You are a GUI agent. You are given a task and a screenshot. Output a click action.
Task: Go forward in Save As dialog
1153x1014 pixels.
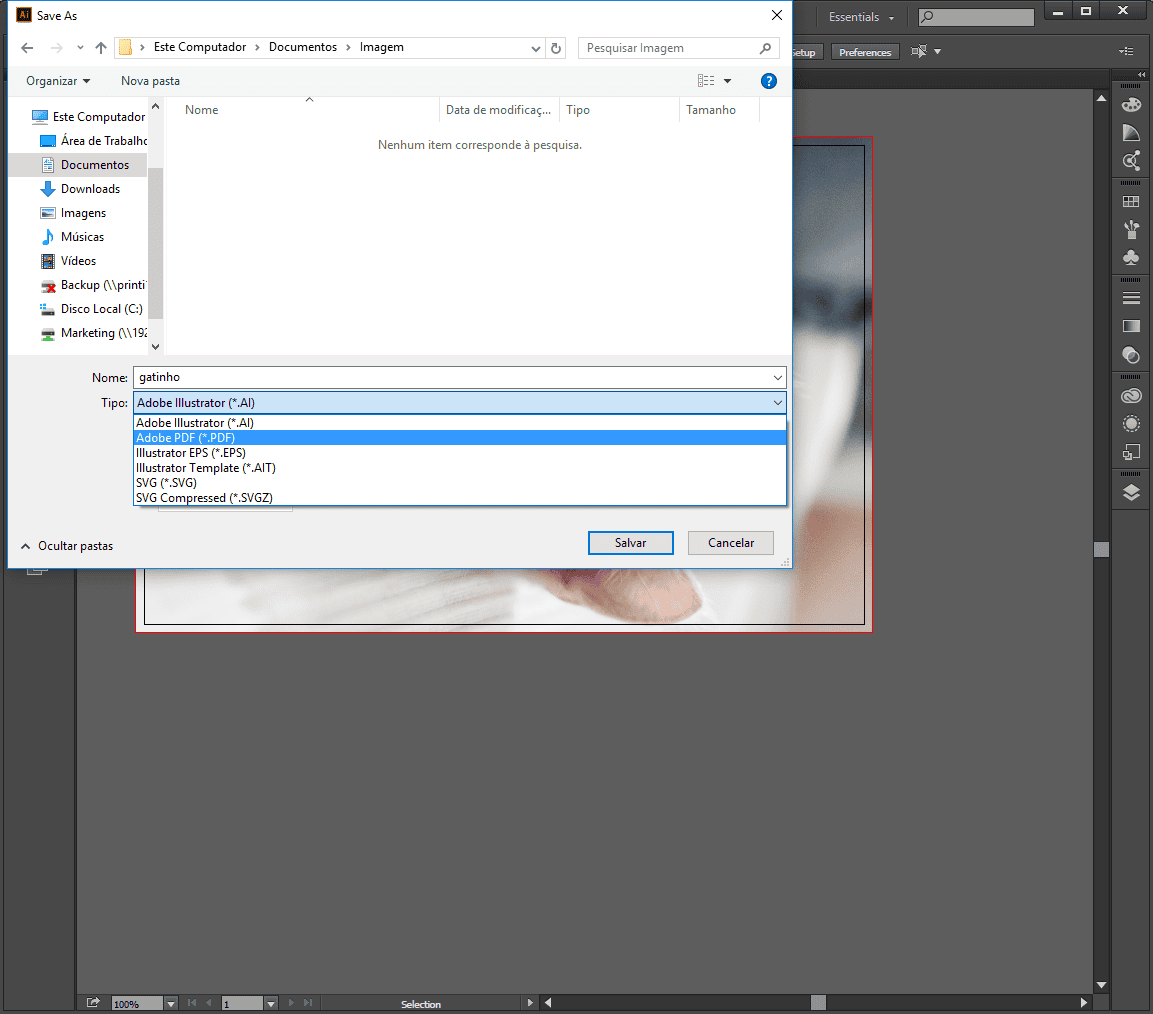coord(56,48)
